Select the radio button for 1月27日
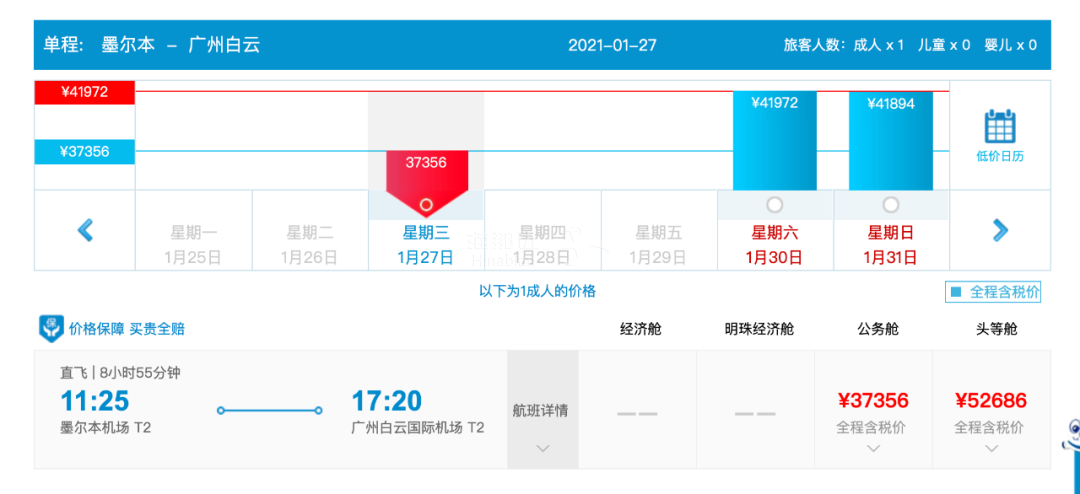 (426, 205)
